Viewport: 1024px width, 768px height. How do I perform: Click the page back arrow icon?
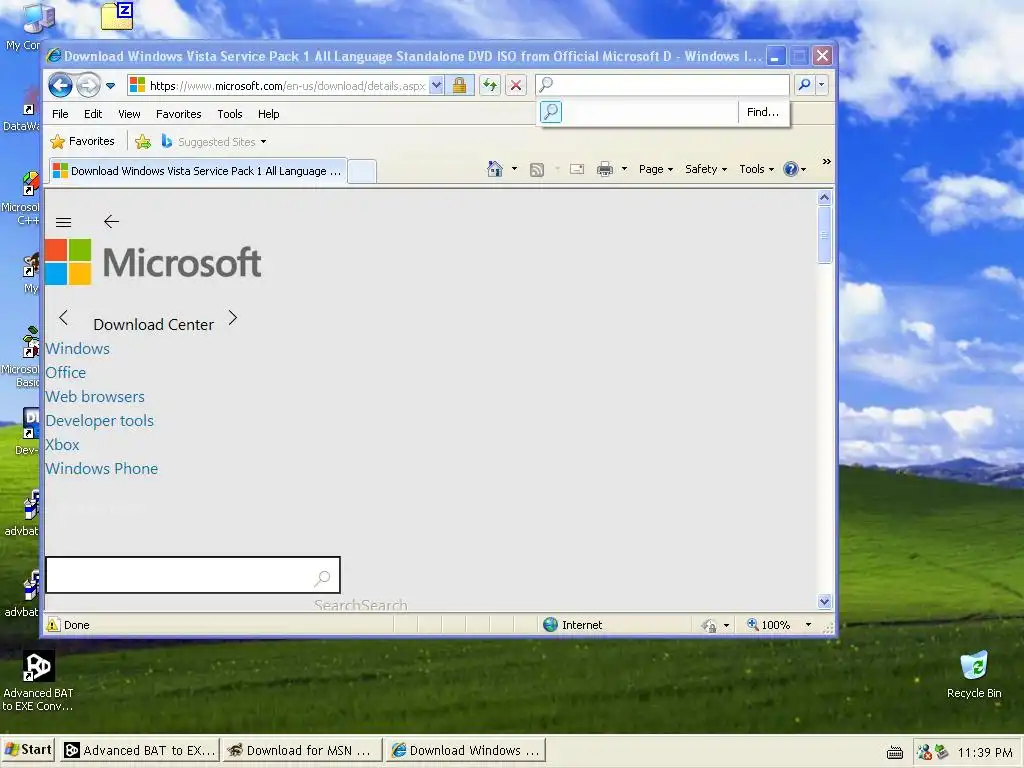[112, 221]
